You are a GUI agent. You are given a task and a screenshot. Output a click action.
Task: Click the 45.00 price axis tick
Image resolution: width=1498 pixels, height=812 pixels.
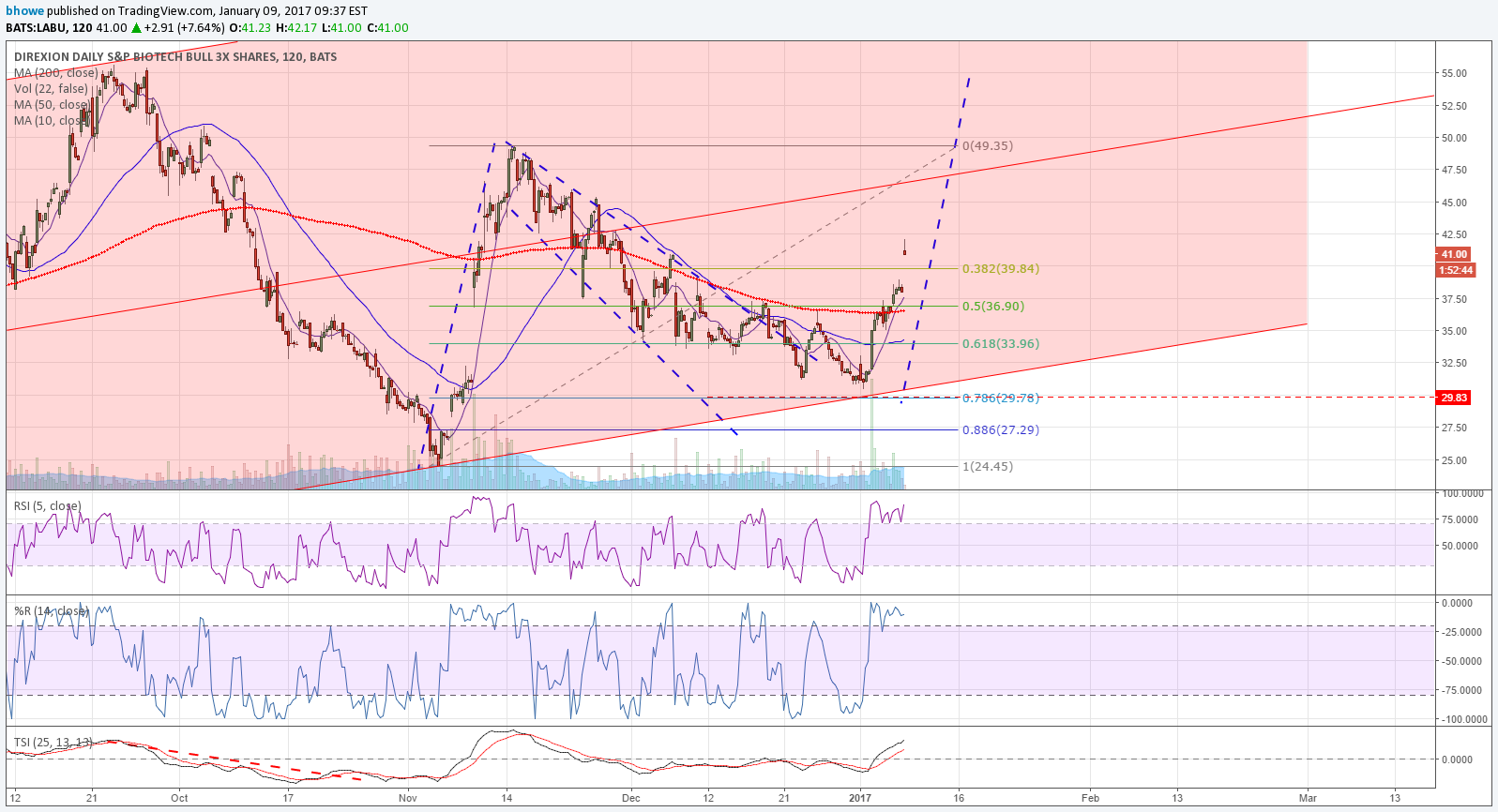(x=1454, y=203)
